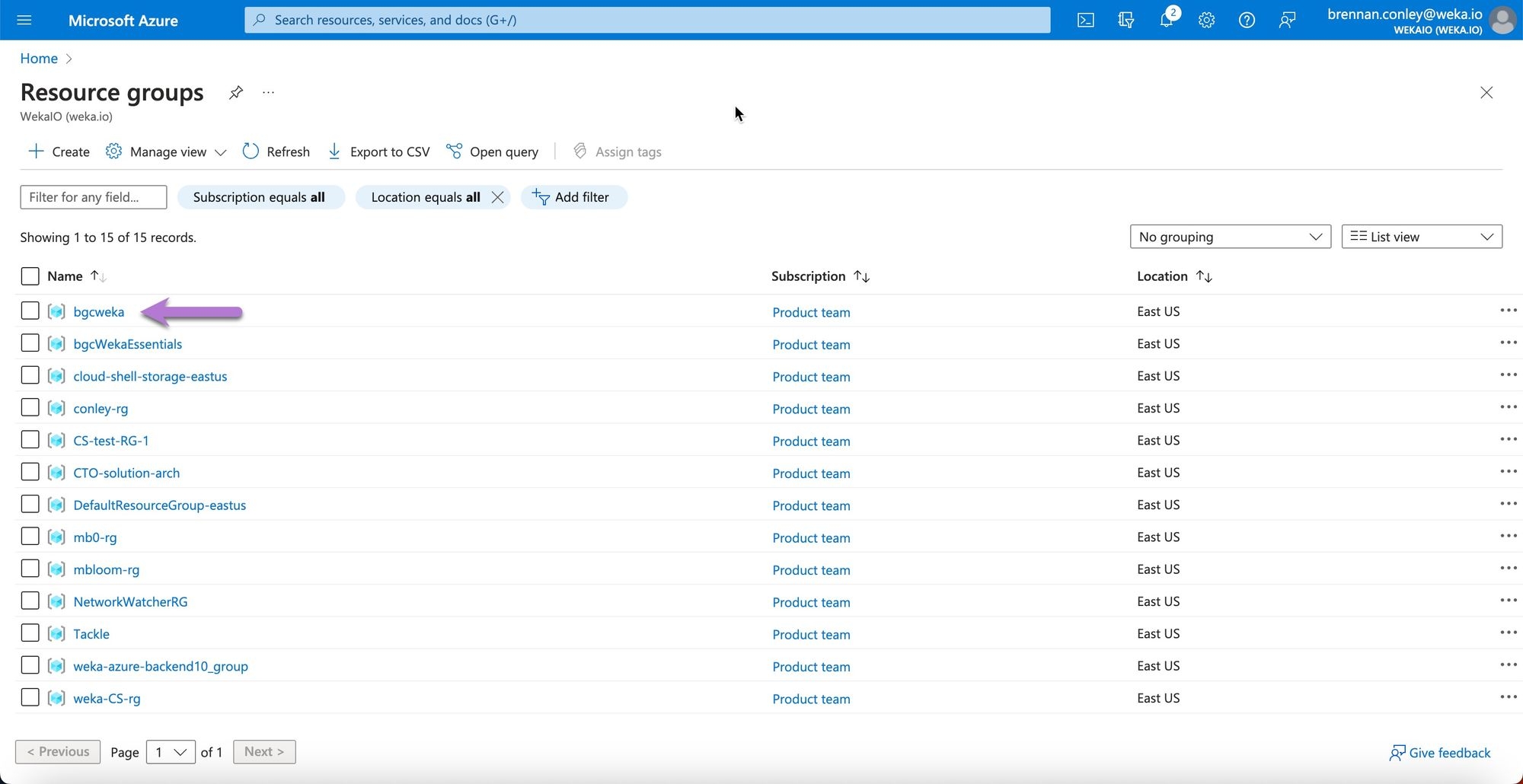Image resolution: width=1523 pixels, height=784 pixels.
Task: Open the portal hamburger menu
Action: (24, 21)
